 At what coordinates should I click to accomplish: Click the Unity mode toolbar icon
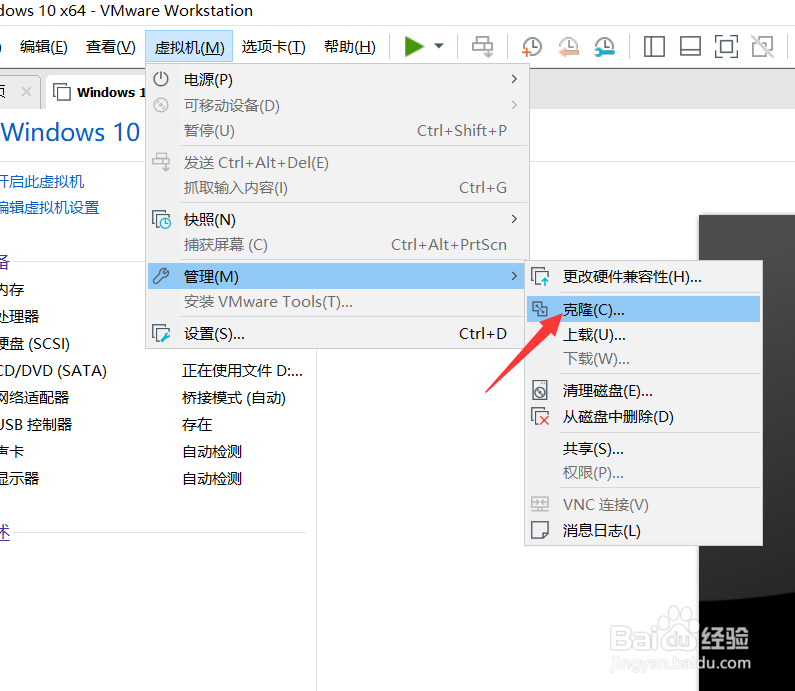click(x=762, y=47)
